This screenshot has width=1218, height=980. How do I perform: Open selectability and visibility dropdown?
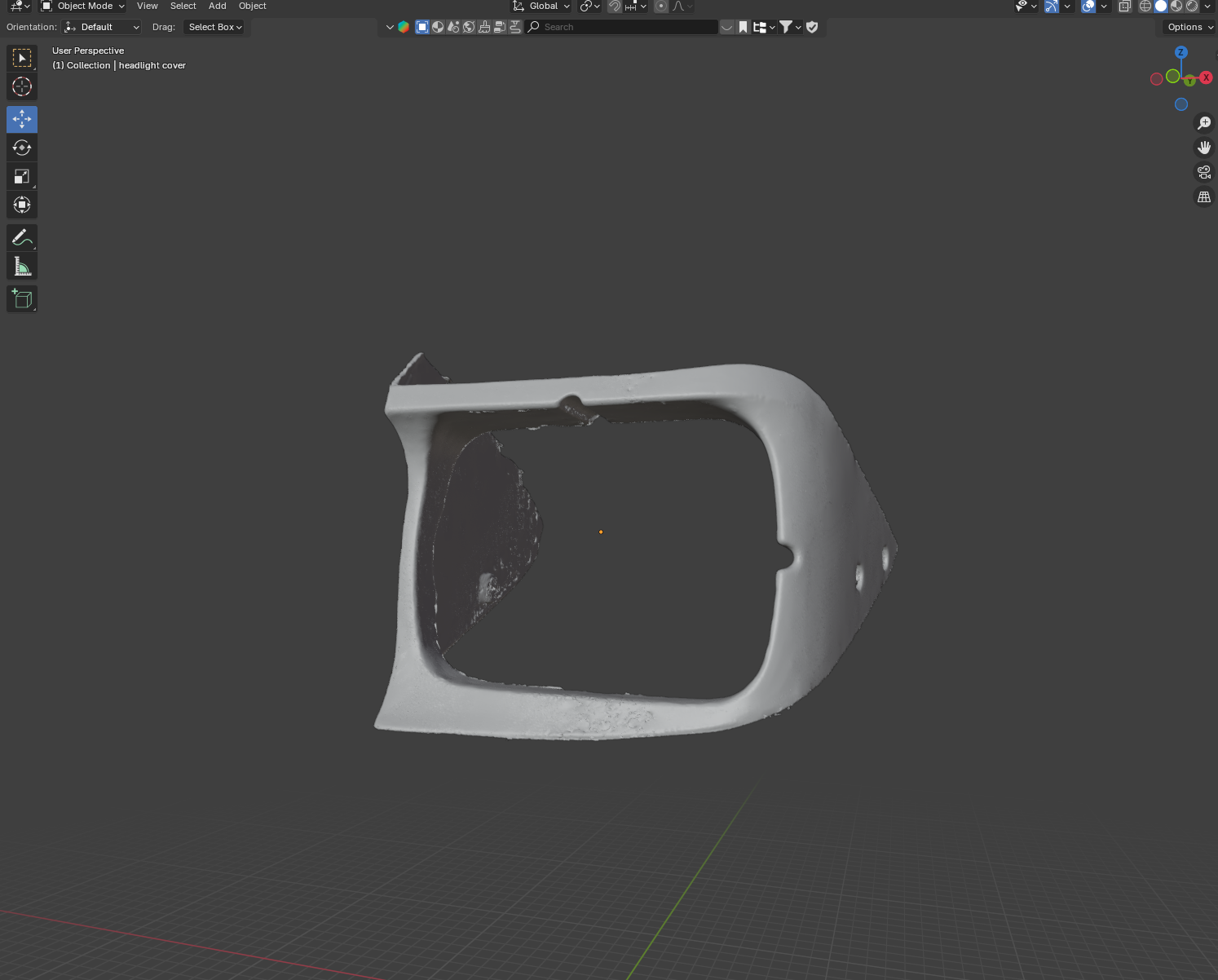coord(1026,7)
